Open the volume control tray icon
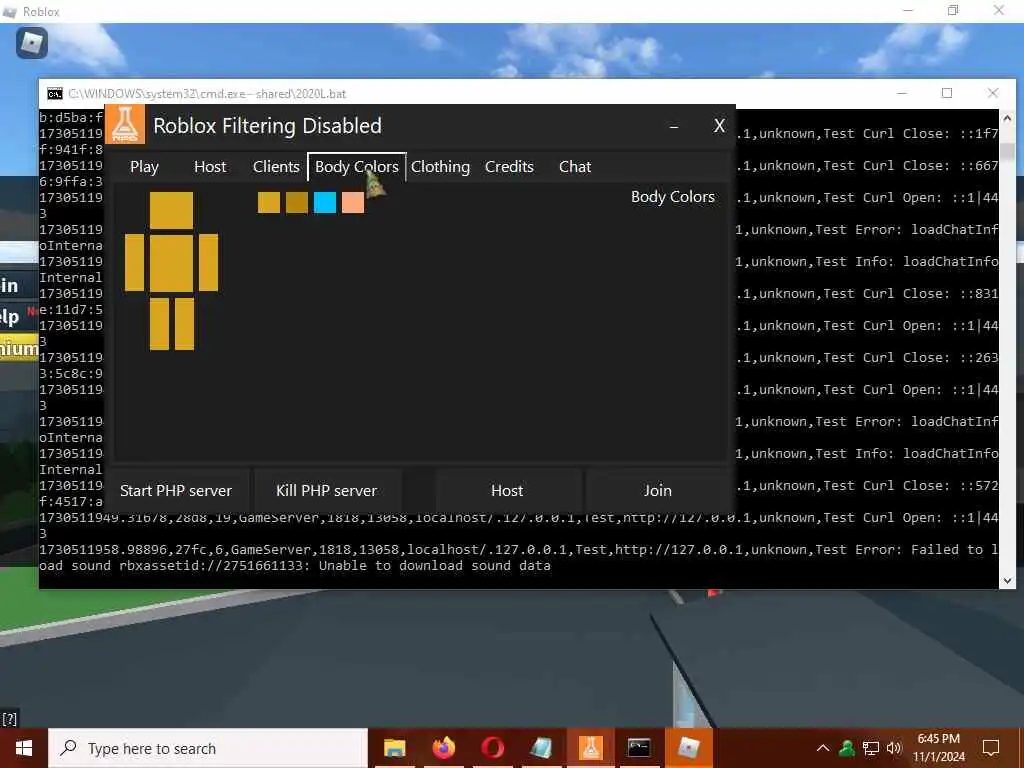Viewport: 1024px width, 768px height. click(x=894, y=748)
